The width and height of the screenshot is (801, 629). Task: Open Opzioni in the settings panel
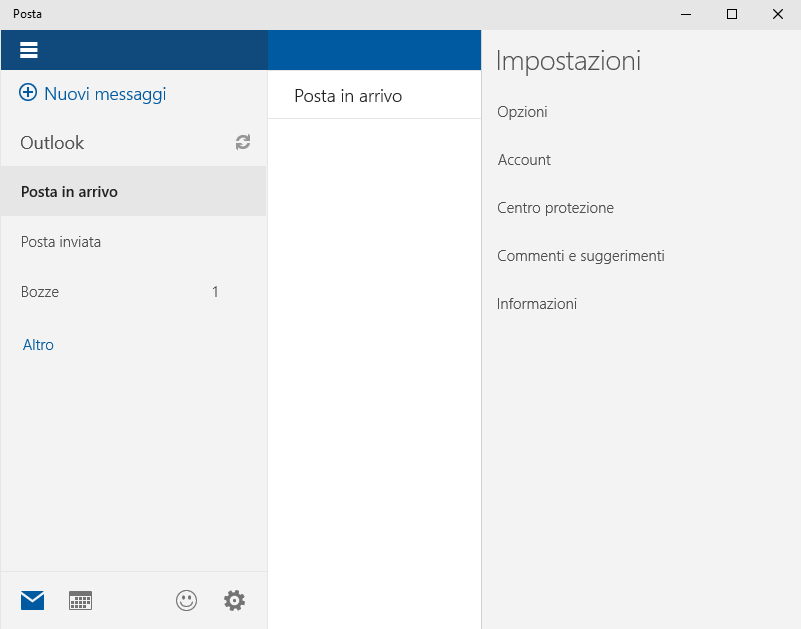coord(522,112)
